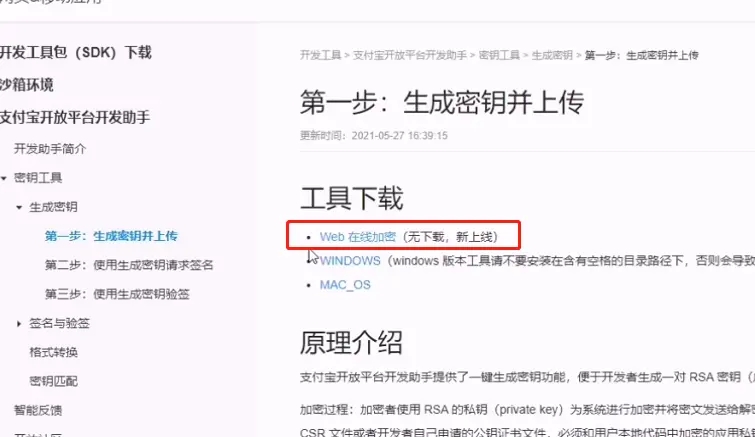Image resolution: width=755 pixels, height=437 pixels.
Task: Open the Web 在线加密 link
Action: [358, 237]
